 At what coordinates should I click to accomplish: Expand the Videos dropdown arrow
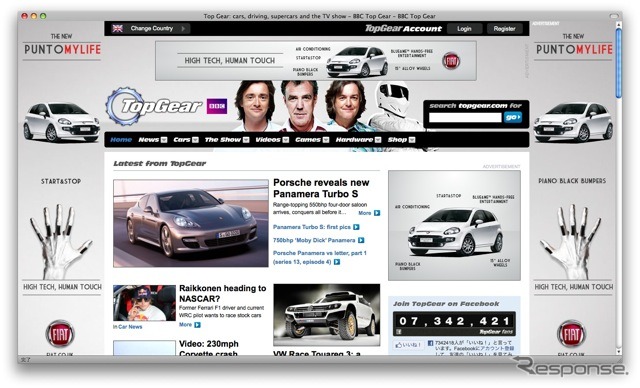(x=286, y=140)
